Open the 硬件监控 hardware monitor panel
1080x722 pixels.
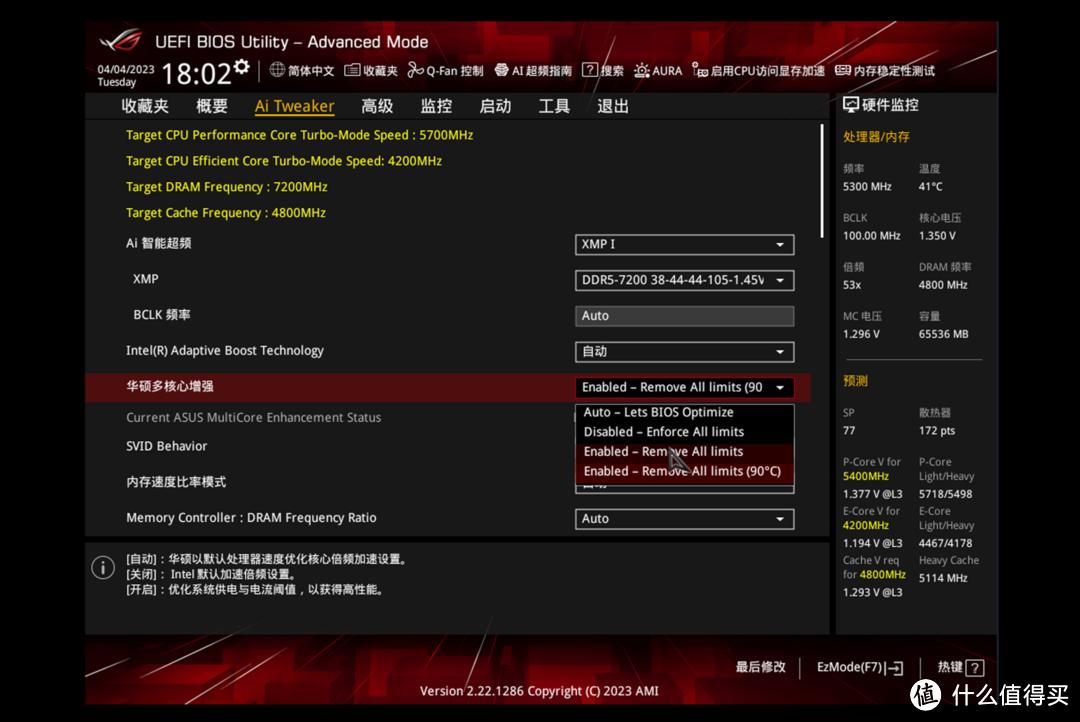coord(880,104)
